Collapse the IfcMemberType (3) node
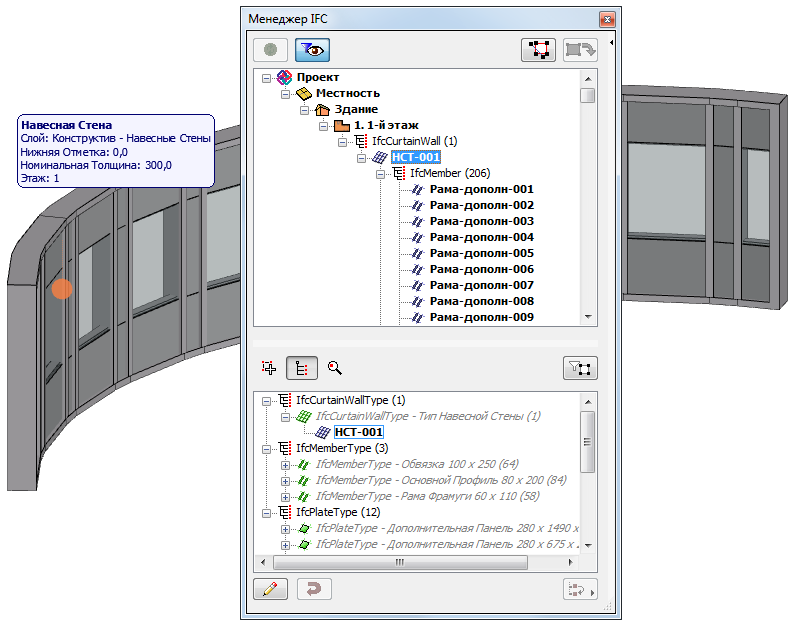Image resolution: width=791 pixels, height=623 pixels. pyautogui.click(x=266, y=449)
